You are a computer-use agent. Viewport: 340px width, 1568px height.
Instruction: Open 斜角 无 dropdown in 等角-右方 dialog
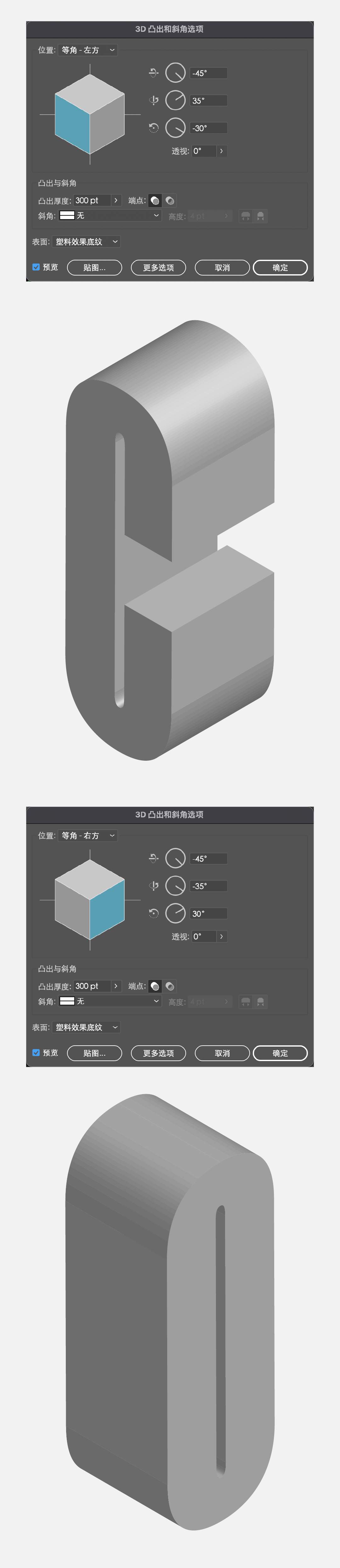click(110, 1001)
